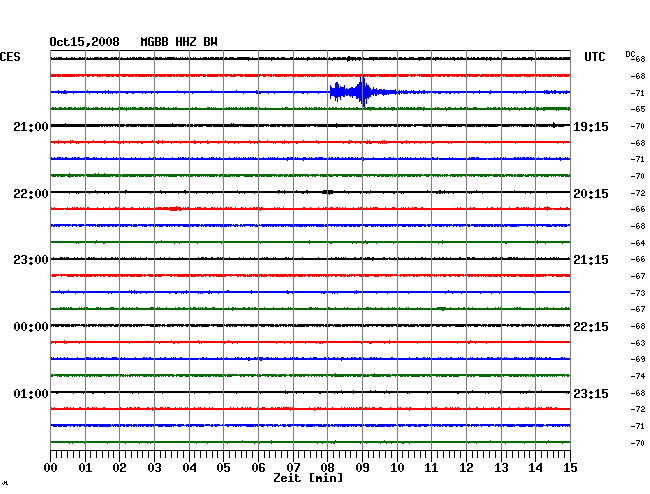650x494 pixels.
Task: Click minute label 05 on time axis
Action: pos(223,467)
